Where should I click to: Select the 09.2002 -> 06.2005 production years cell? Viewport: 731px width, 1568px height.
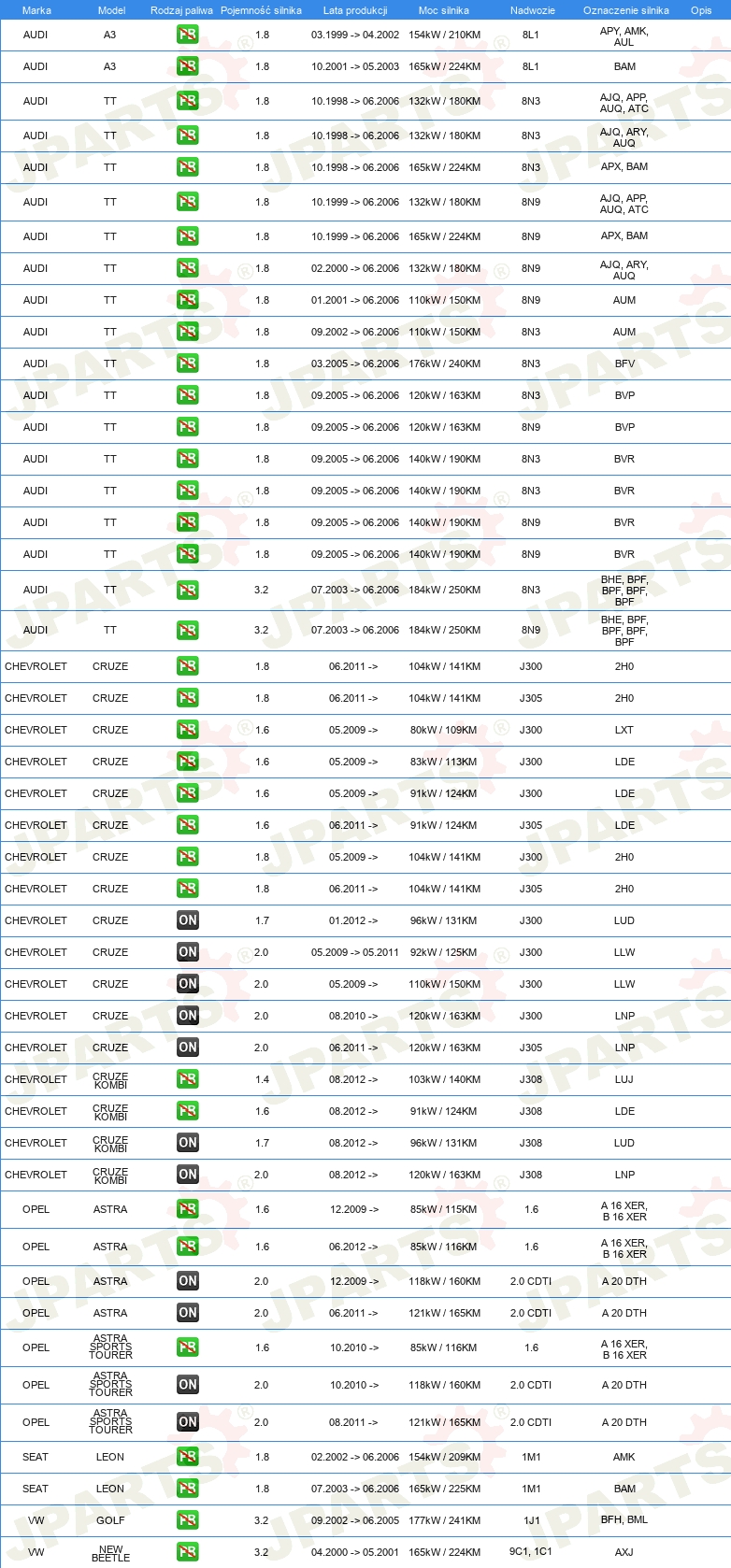[x=355, y=1520]
